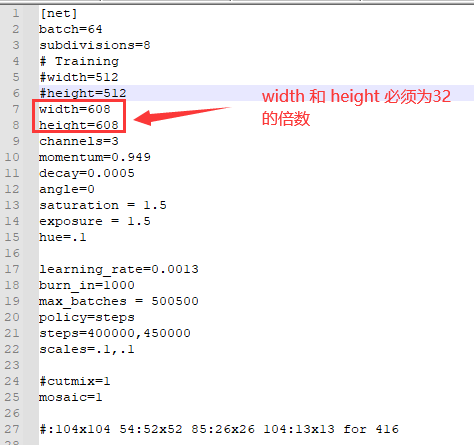Click the 'angle=0' line
474x445 pixels.
[67, 189]
